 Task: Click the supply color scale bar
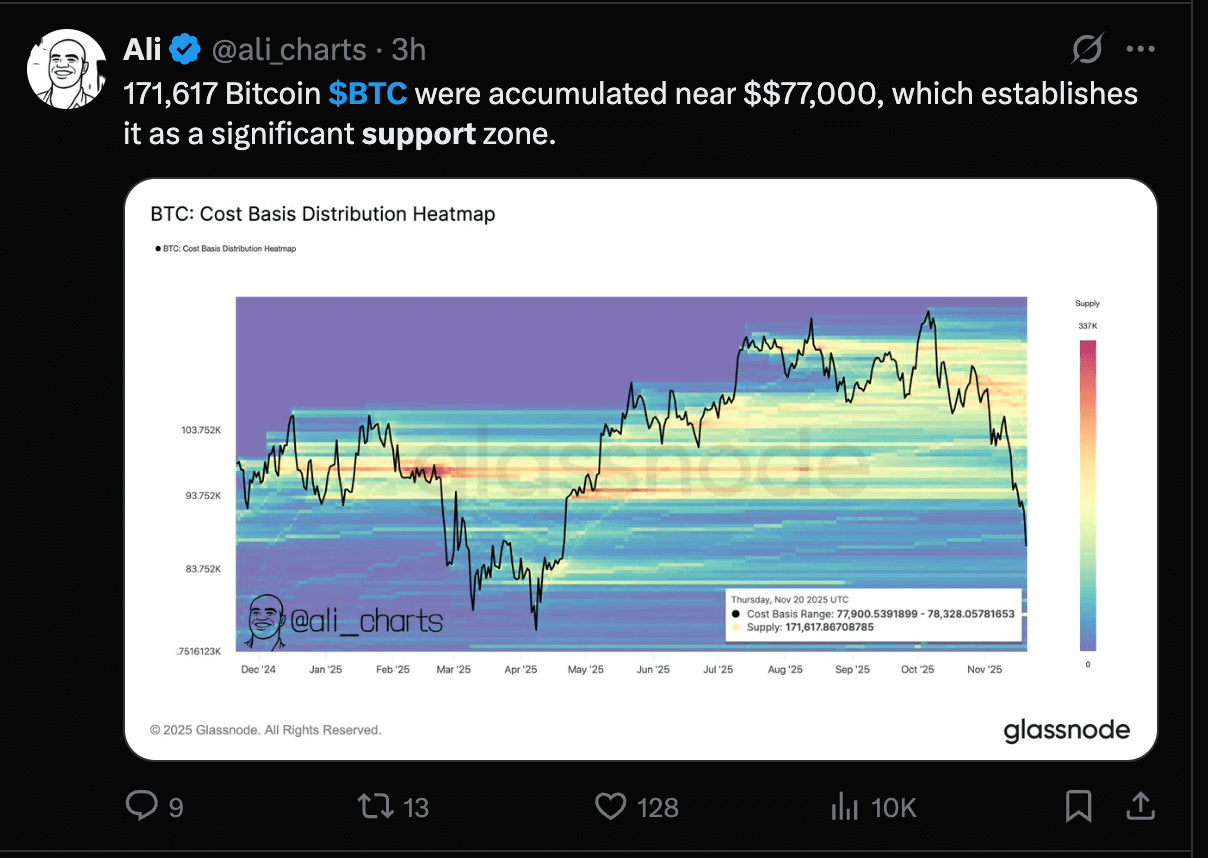click(x=1087, y=495)
